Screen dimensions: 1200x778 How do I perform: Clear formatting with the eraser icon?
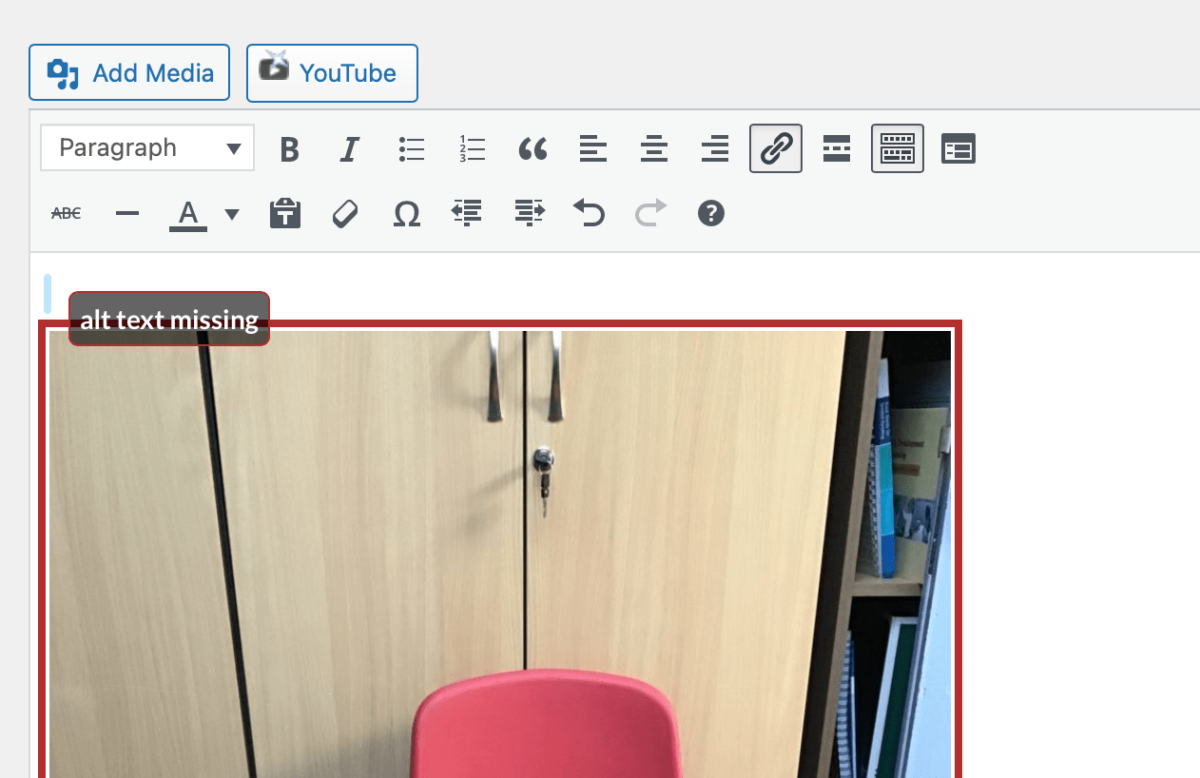pyautogui.click(x=345, y=213)
